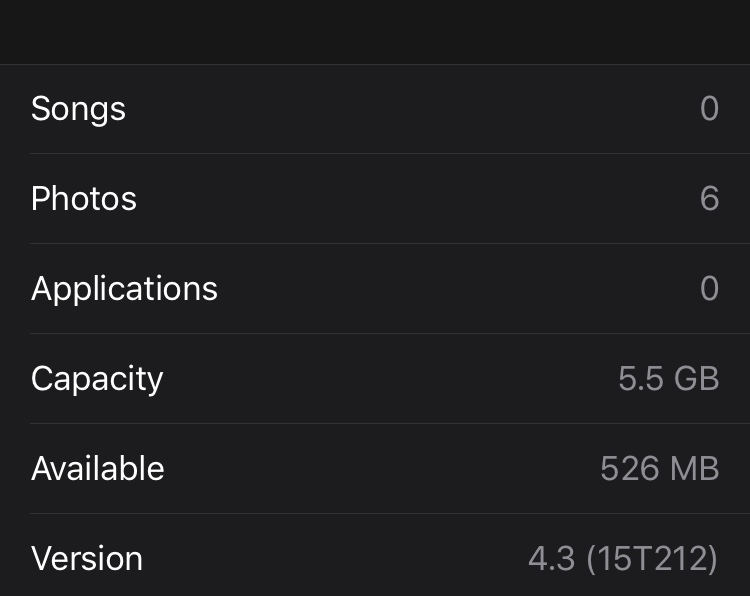Click the 526 number in Available row
This screenshot has width=750, height=596.
pyautogui.click(x=629, y=468)
